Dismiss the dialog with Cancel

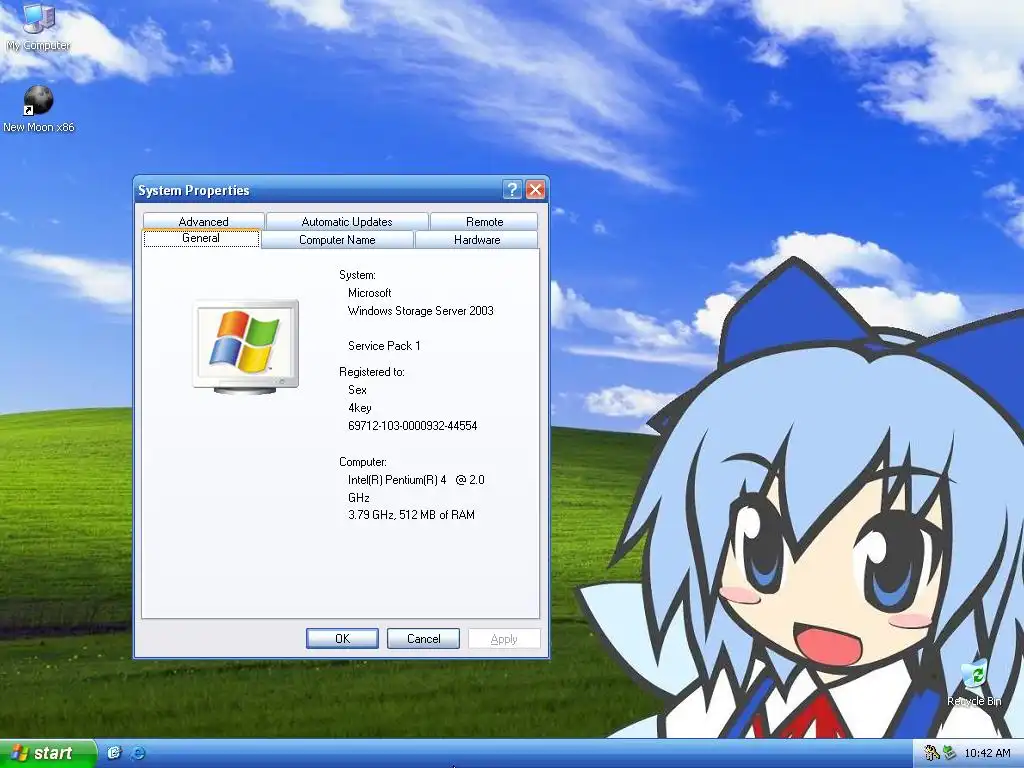click(423, 639)
